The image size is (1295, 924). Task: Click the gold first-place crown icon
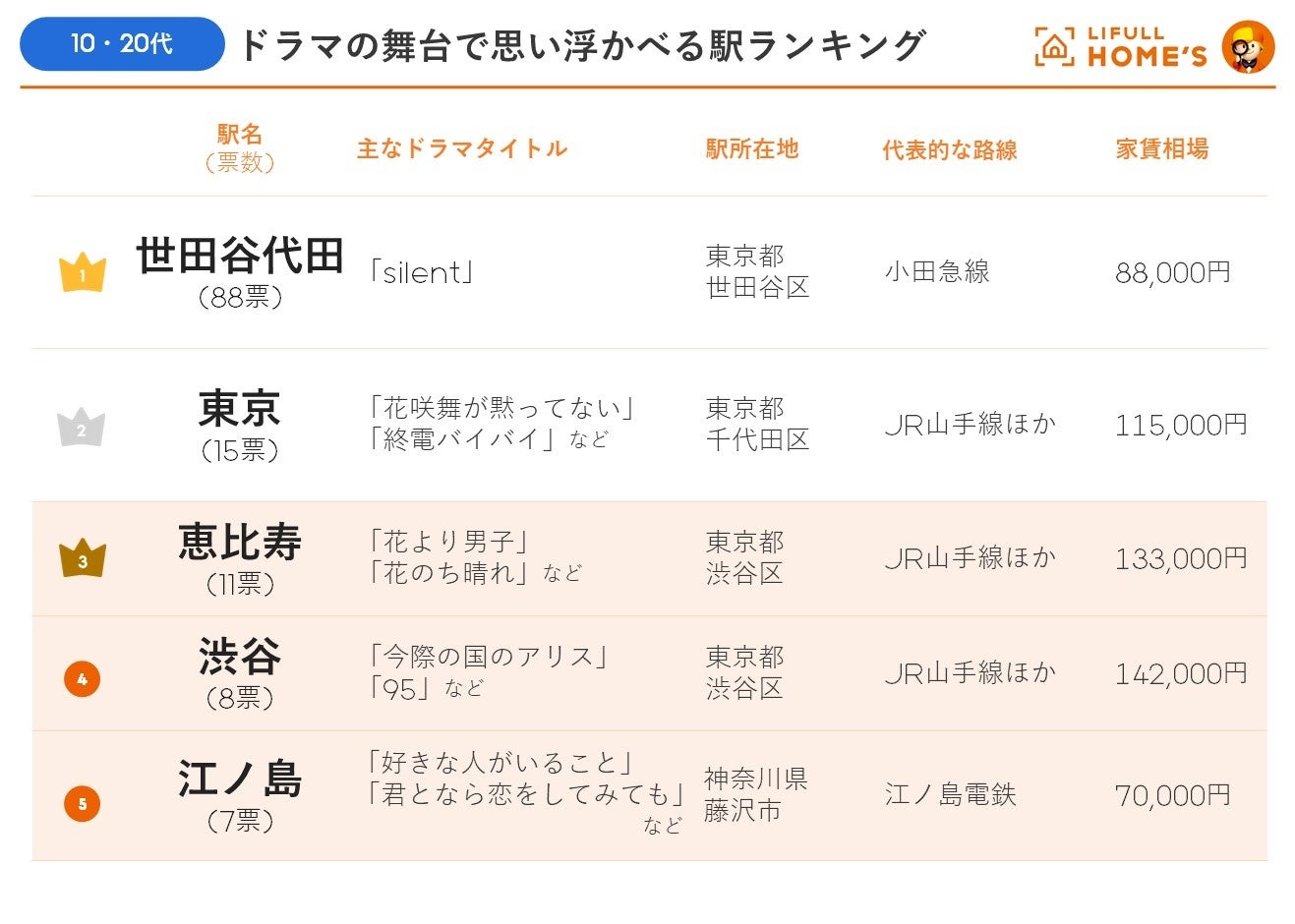click(x=83, y=272)
